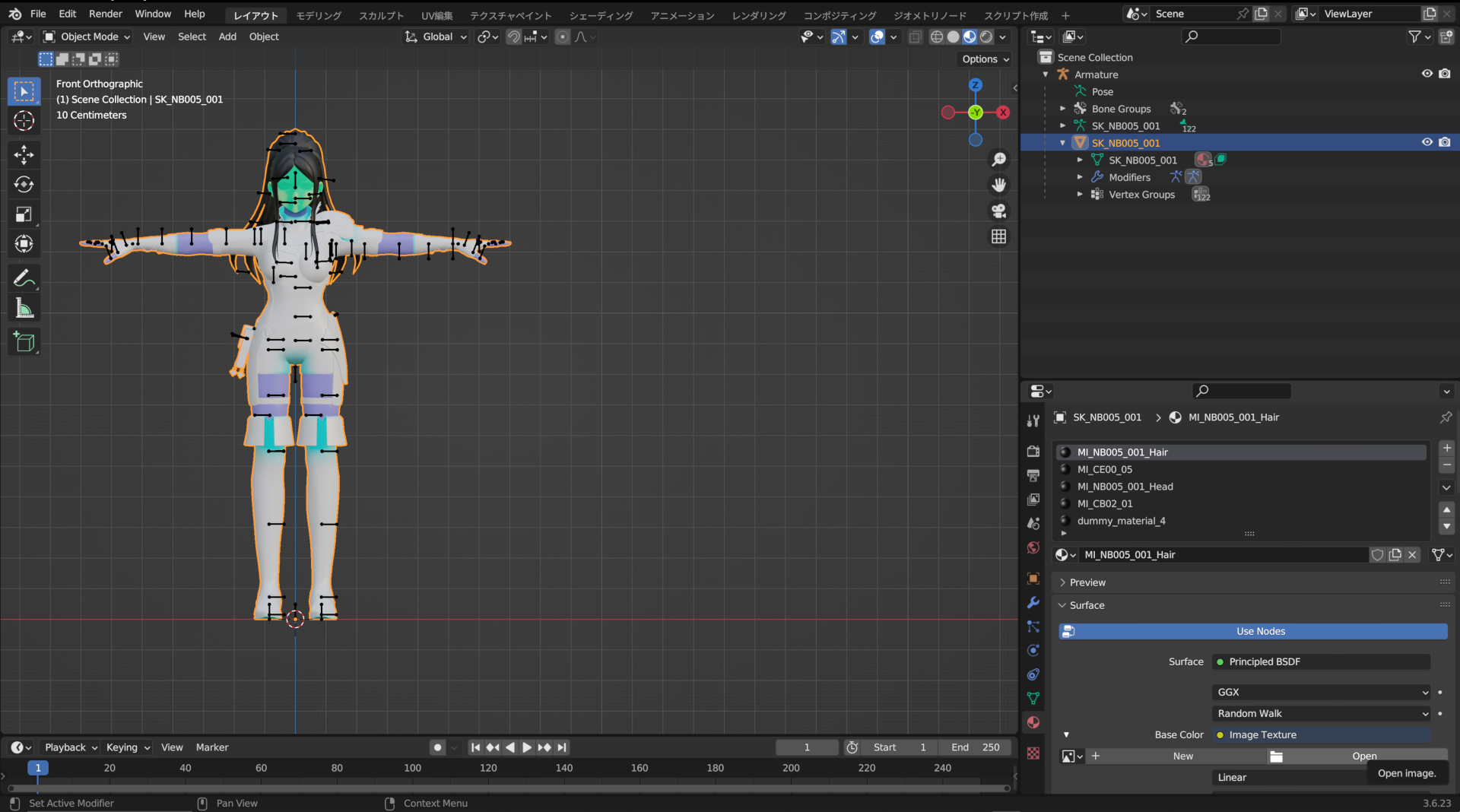Open the Playback dropdown in timeline

tap(70, 747)
